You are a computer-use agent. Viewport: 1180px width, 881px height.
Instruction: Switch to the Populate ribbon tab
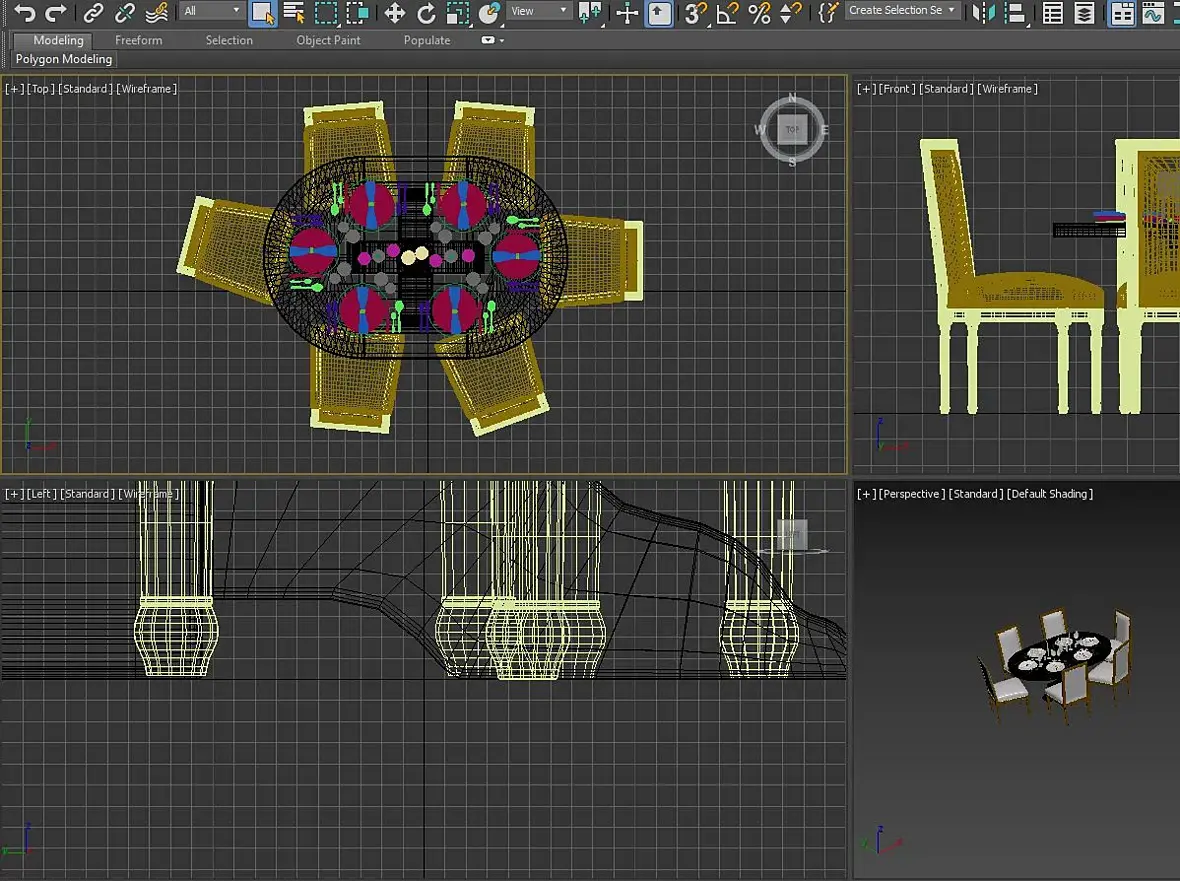[427, 40]
